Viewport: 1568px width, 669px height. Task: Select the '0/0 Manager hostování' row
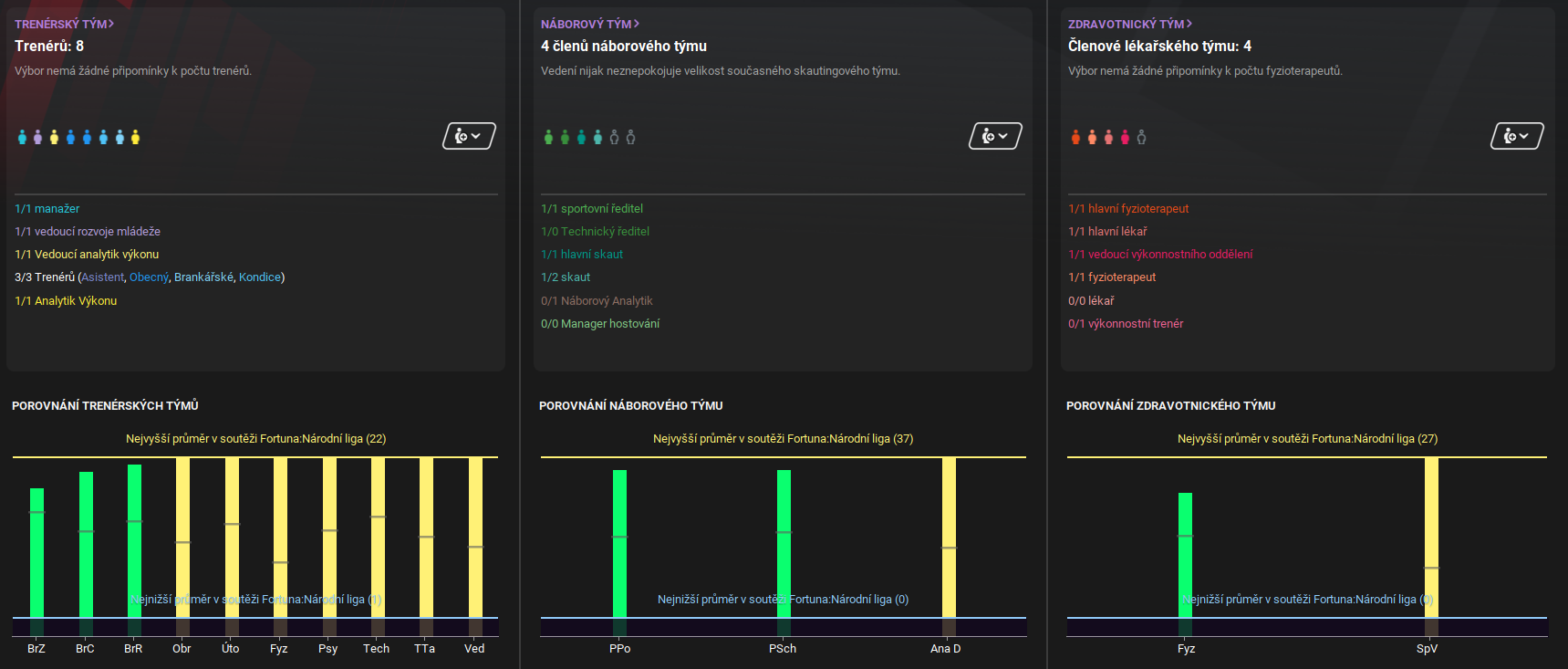(600, 324)
